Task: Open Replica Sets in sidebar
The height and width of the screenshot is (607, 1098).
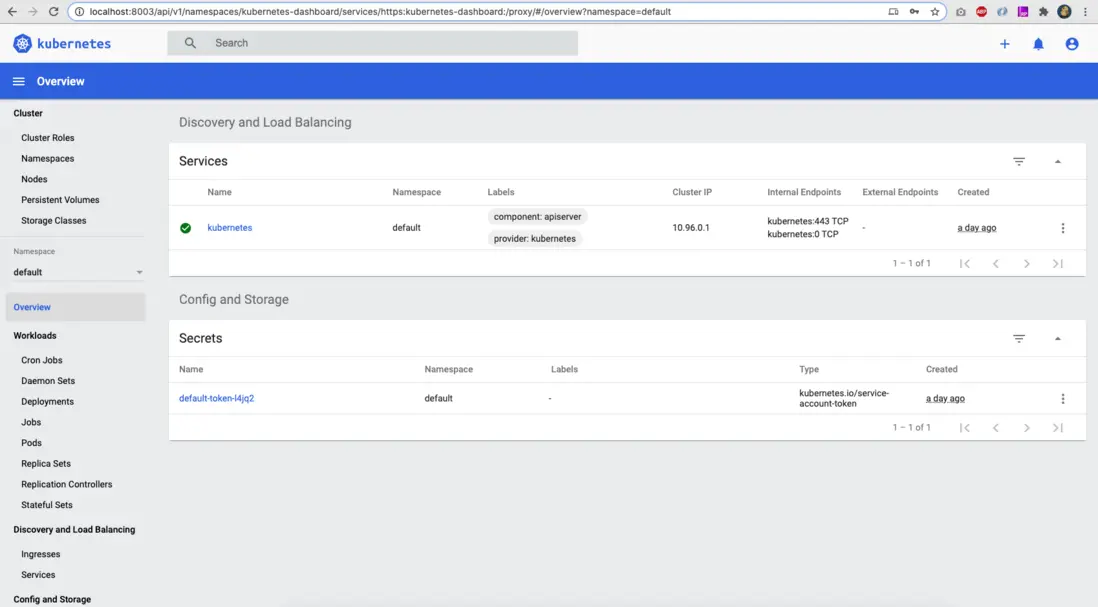Action: (46, 463)
